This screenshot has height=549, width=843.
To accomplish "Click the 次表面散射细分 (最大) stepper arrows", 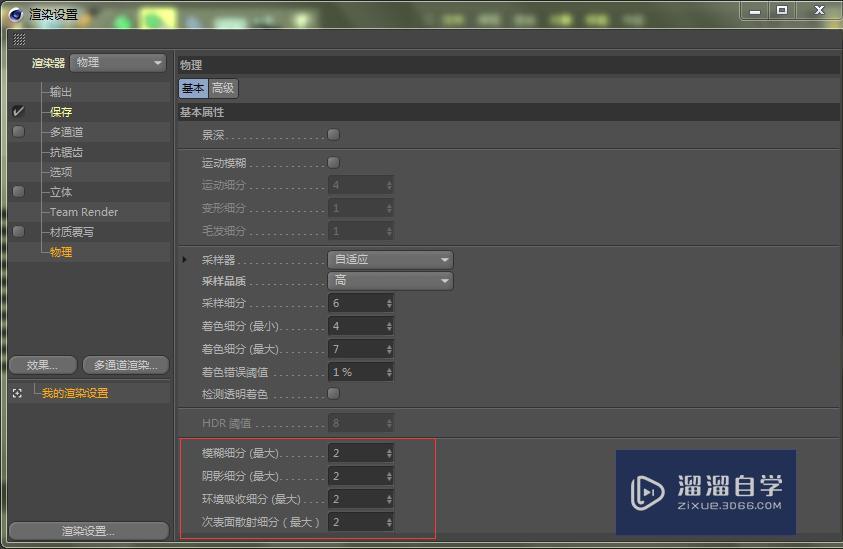I will [x=389, y=522].
